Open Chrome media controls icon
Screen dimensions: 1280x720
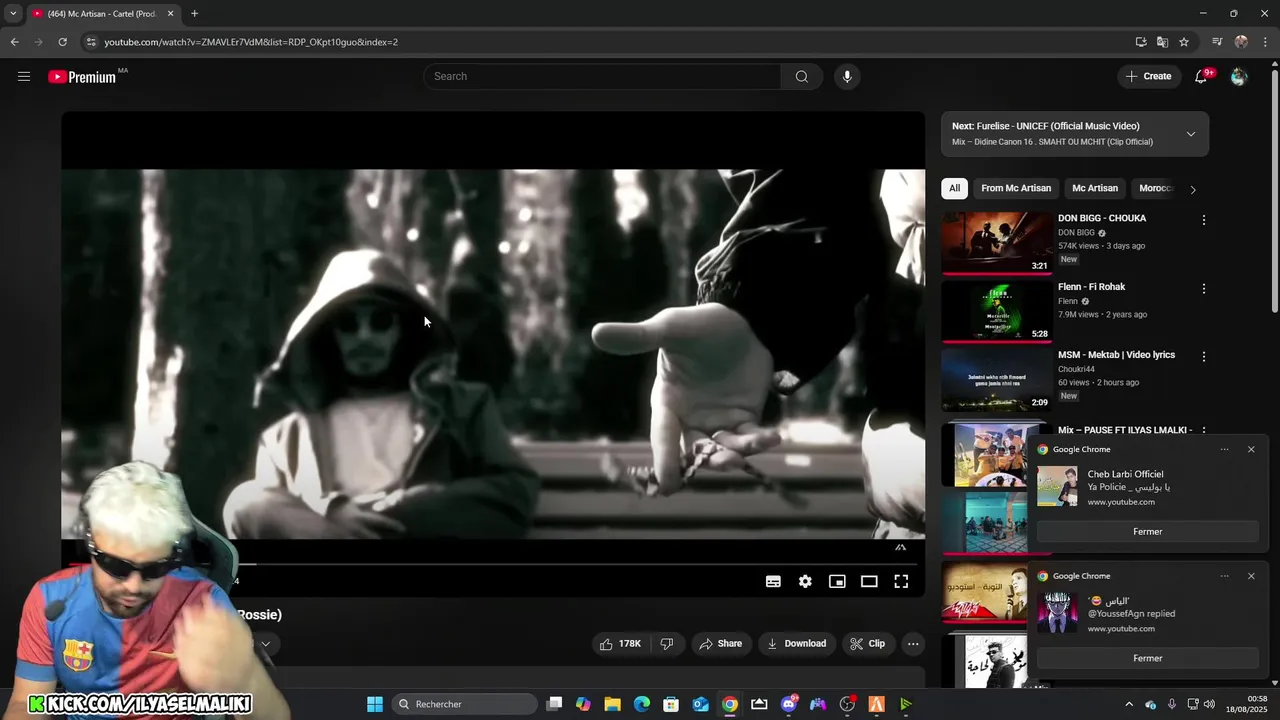pyautogui.click(x=1217, y=42)
